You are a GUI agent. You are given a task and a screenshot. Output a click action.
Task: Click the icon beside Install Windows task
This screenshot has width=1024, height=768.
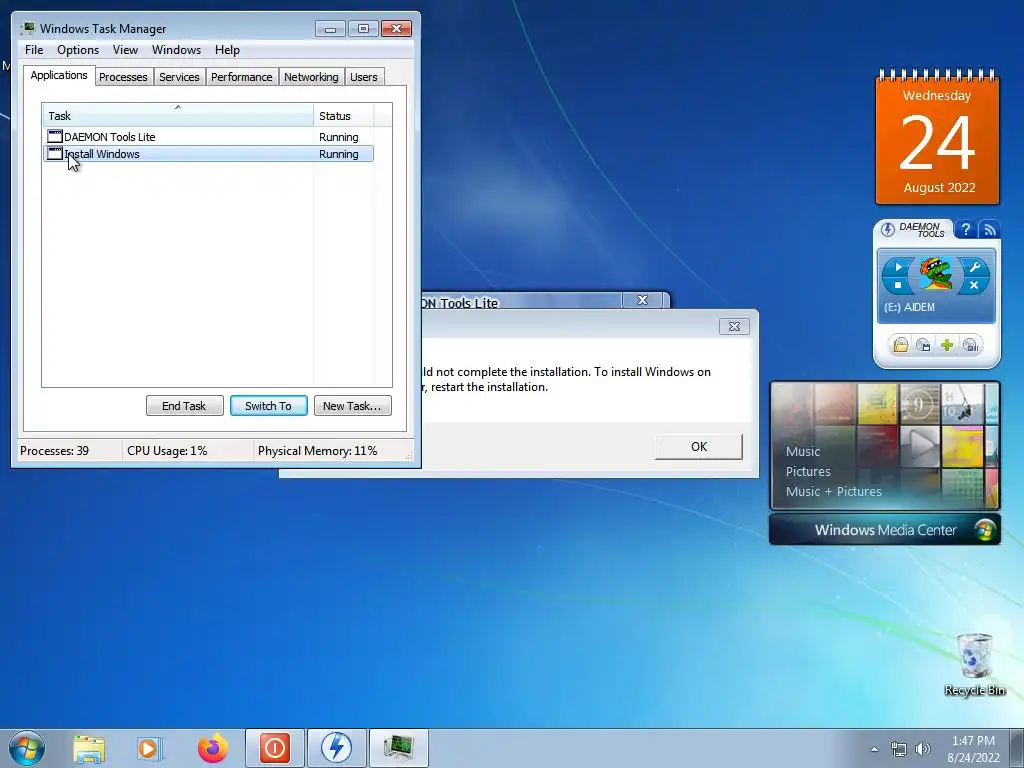(x=55, y=153)
